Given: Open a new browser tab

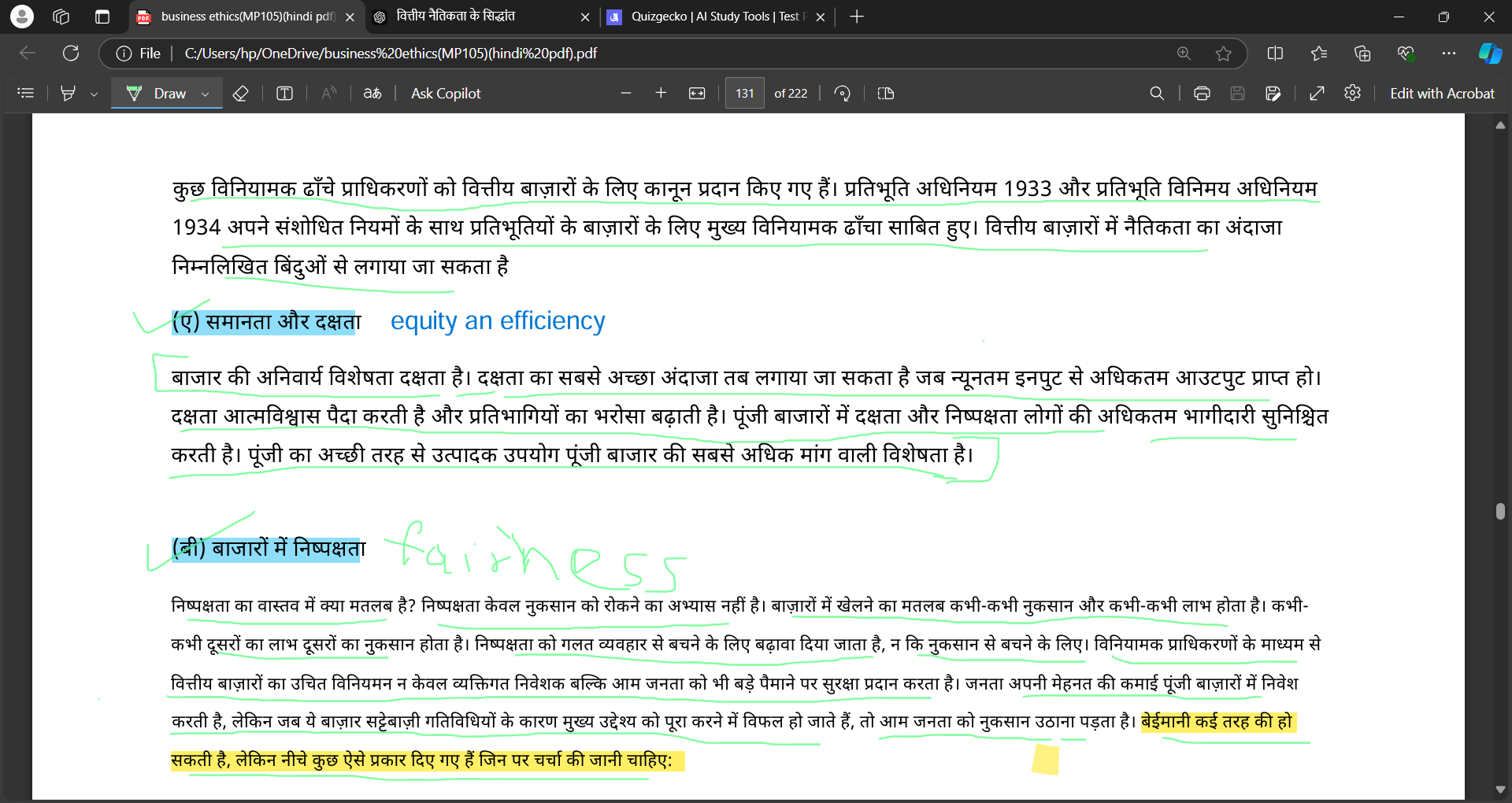Looking at the screenshot, I should coord(857,17).
